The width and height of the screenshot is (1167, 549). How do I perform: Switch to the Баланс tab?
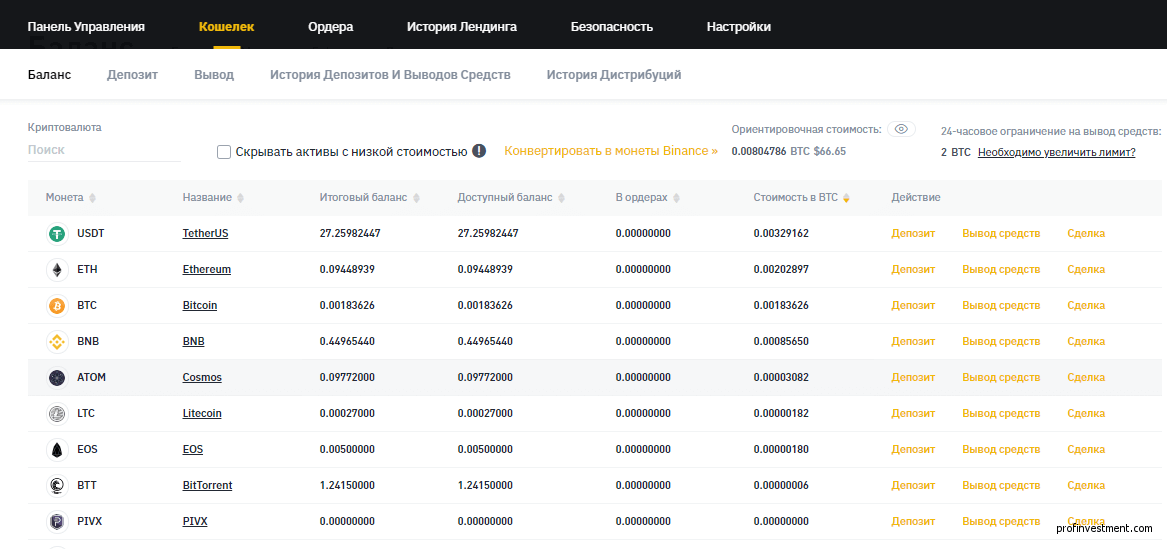pos(49,75)
